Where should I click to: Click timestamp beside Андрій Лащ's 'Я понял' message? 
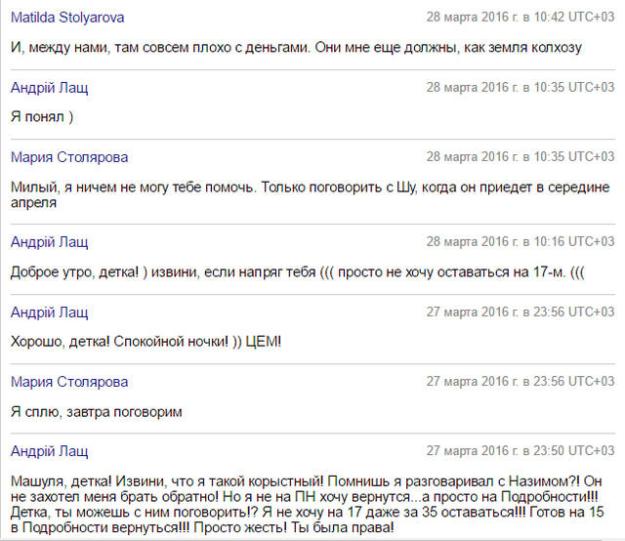tap(520, 87)
